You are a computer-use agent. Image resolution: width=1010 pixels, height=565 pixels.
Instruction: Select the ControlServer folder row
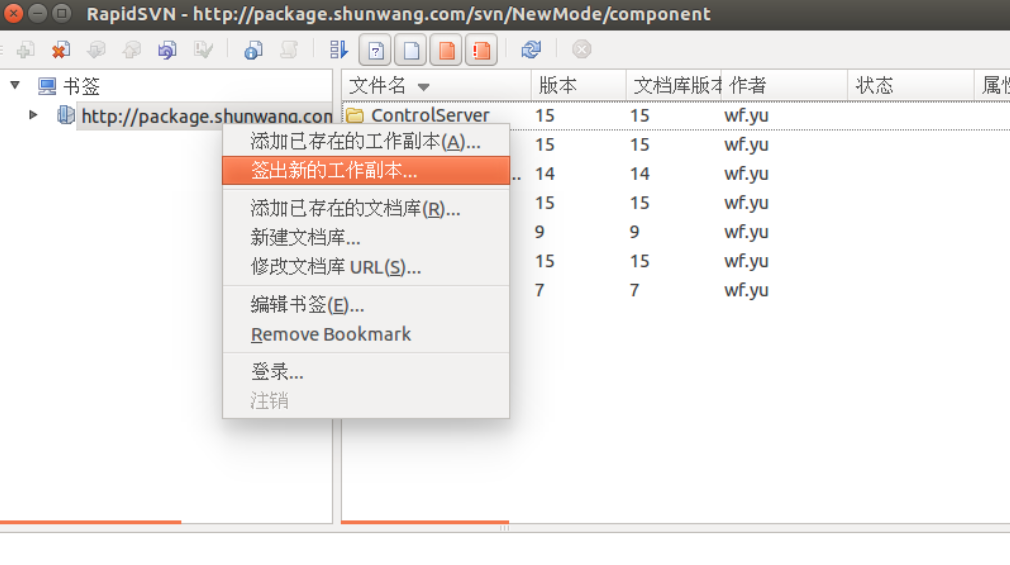click(x=676, y=115)
